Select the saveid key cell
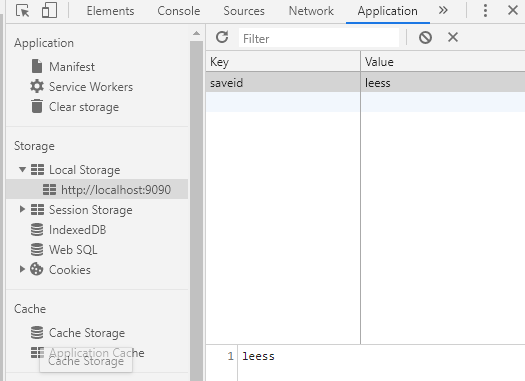525x381 pixels. click(283, 82)
